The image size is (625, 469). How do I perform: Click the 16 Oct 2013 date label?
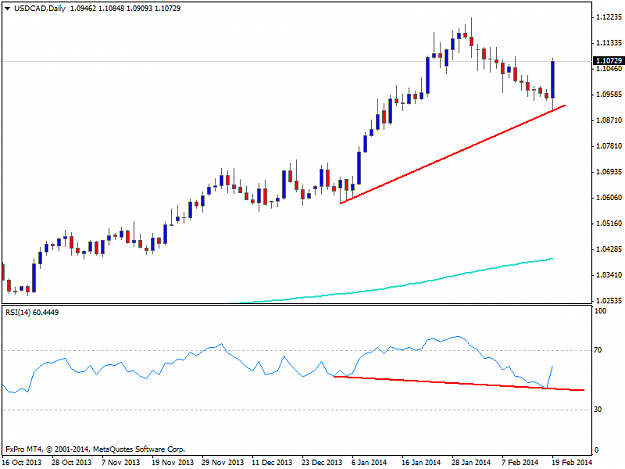click(22, 463)
